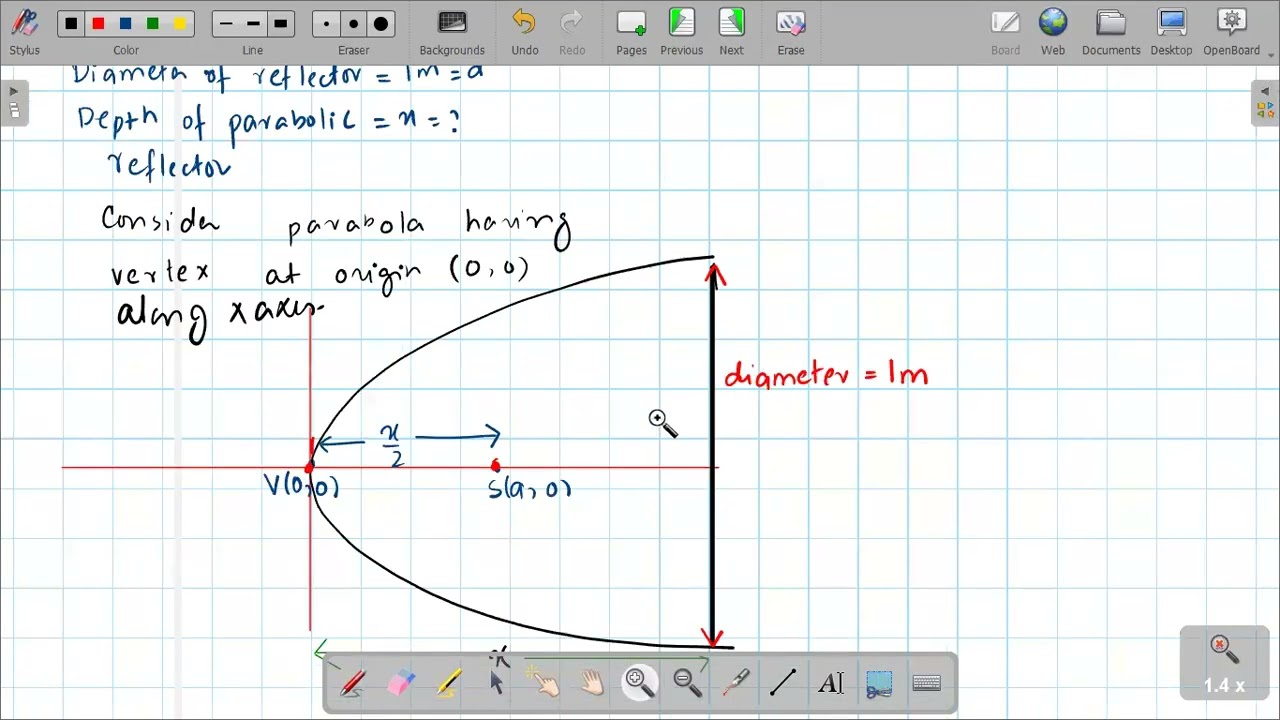Screen dimensions: 1280x720
Task: Select the straight Line drawing tool
Action: [783, 683]
